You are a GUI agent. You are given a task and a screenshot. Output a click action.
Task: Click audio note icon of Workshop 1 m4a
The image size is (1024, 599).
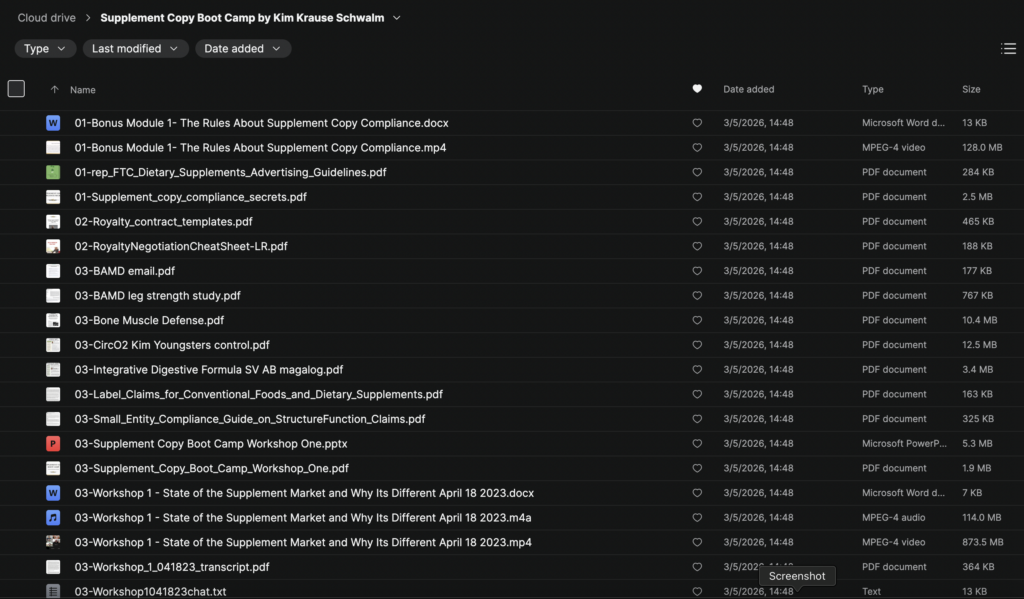(x=53, y=517)
